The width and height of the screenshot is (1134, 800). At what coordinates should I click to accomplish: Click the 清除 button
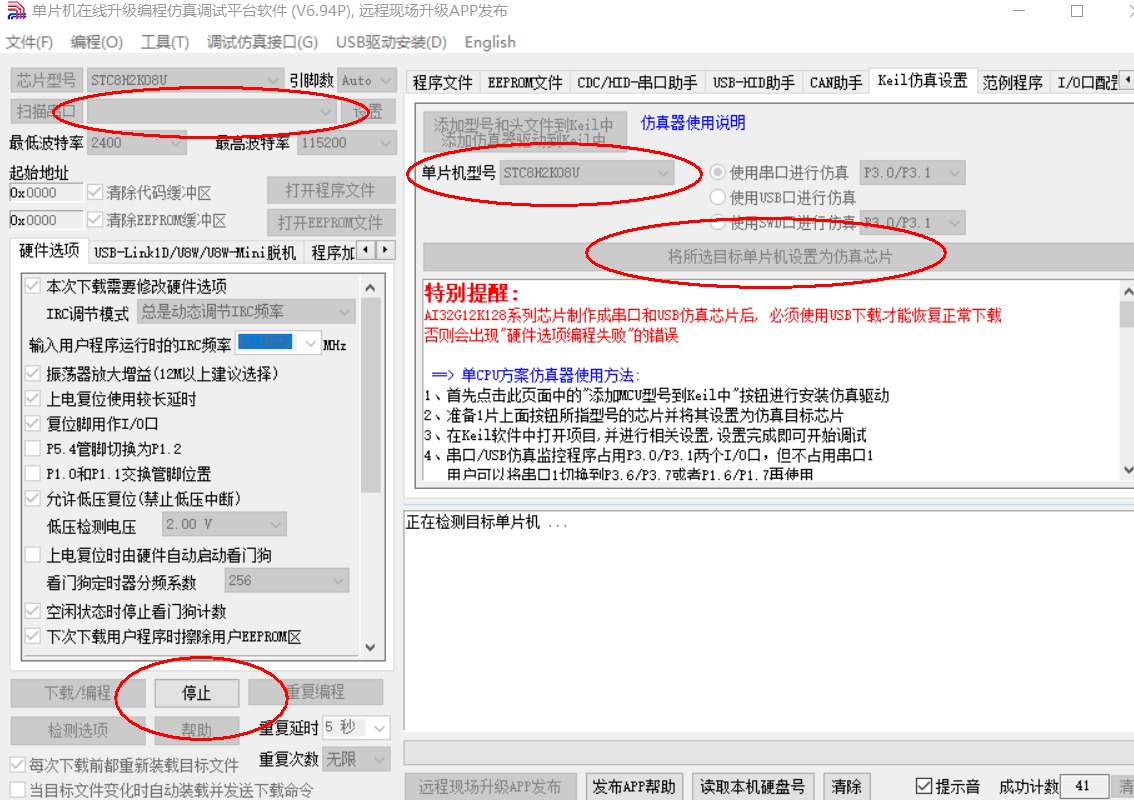[x=845, y=786]
